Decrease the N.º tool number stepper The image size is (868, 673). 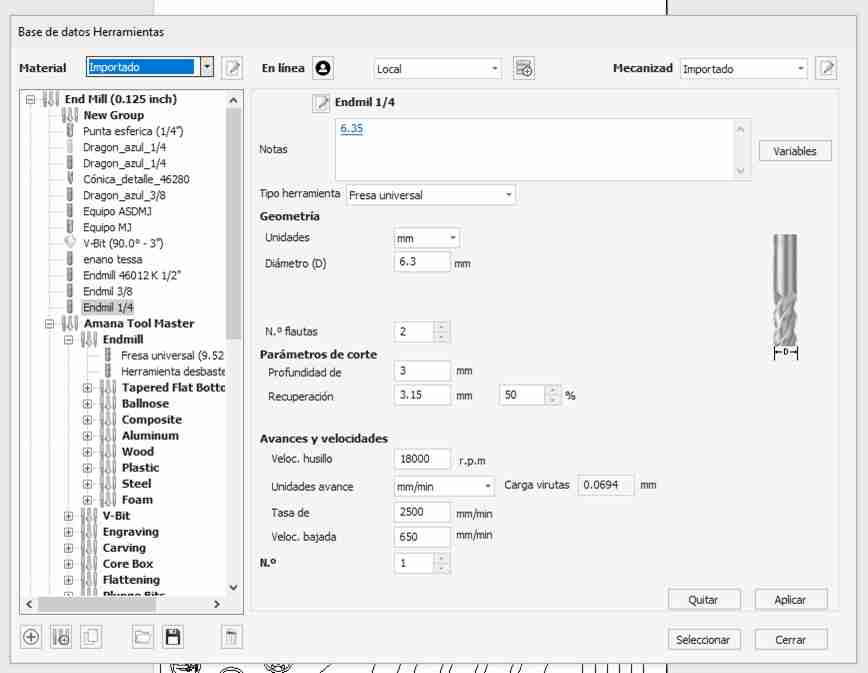(x=441, y=568)
